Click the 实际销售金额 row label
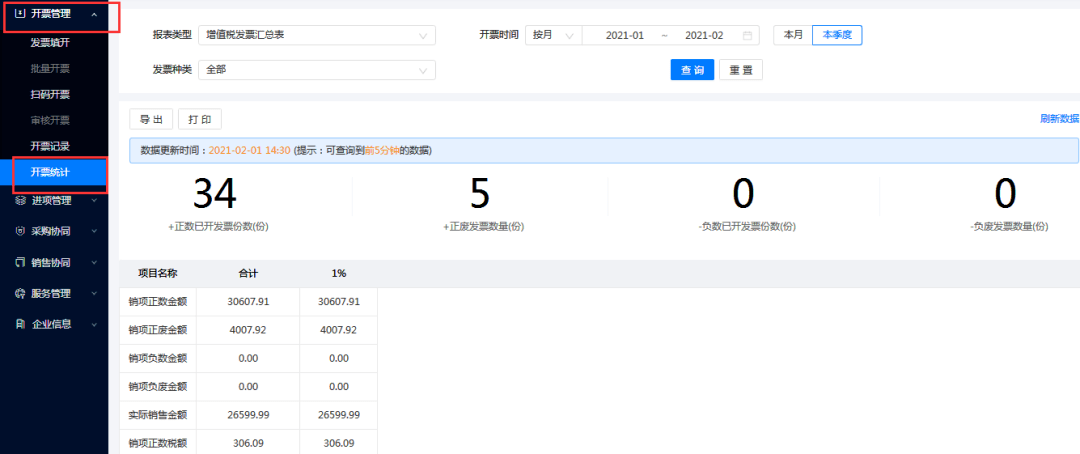The width and height of the screenshot is (1080, 454). pyautogui.click(x=158, y=415)
